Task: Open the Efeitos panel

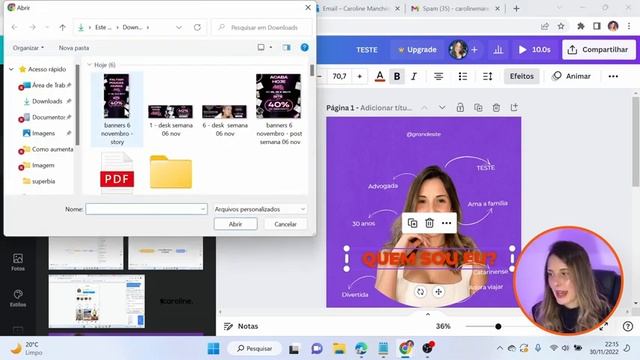Action: [521, 76]
